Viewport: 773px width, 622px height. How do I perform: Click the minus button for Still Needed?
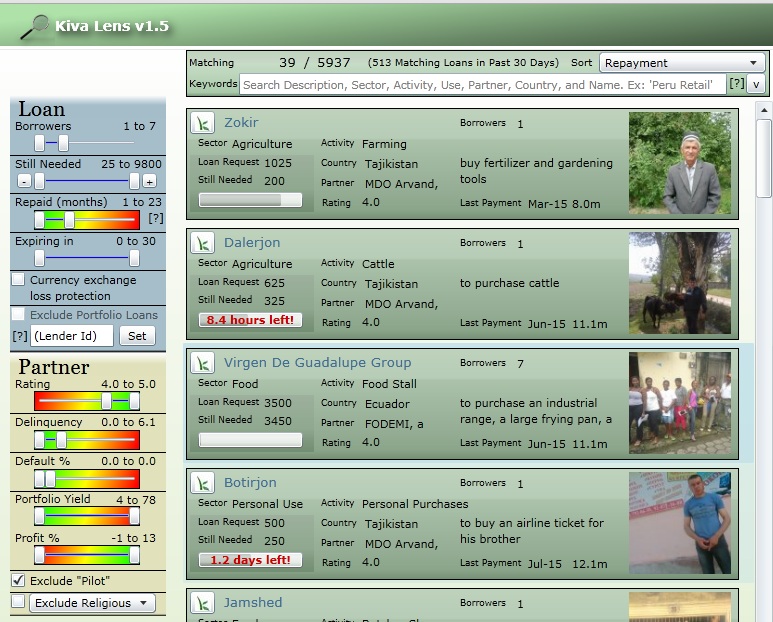[24, 181]
